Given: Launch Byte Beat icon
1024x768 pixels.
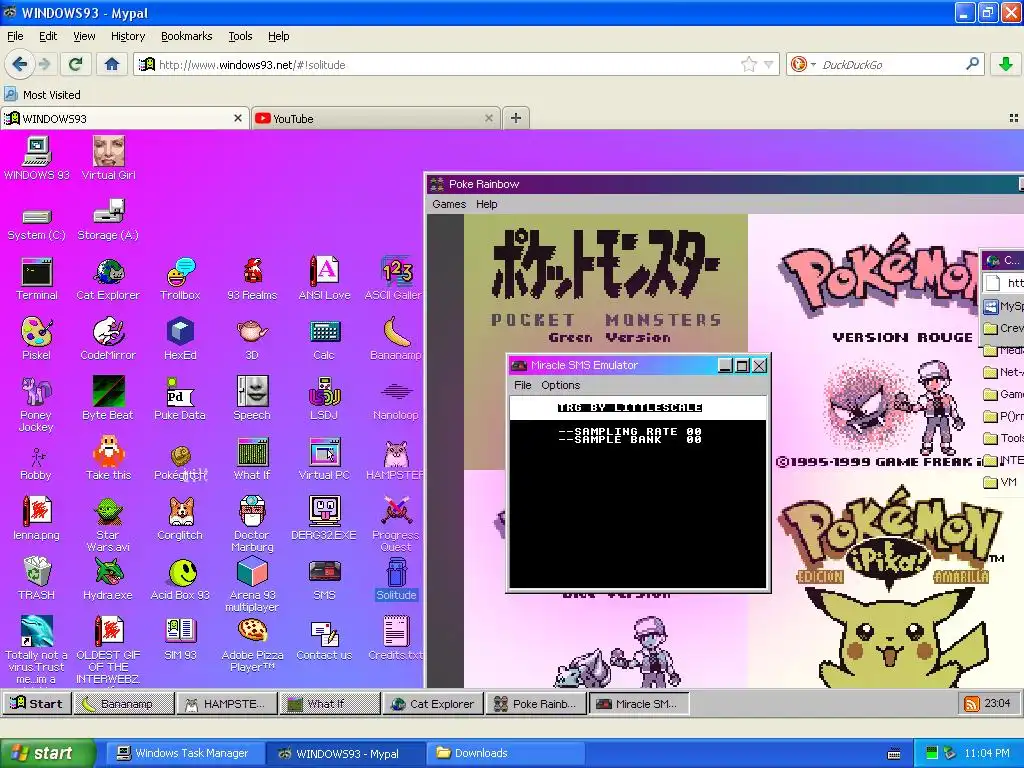Looking at the screenshot, I should pyautogui.click(x=108, y=399).
